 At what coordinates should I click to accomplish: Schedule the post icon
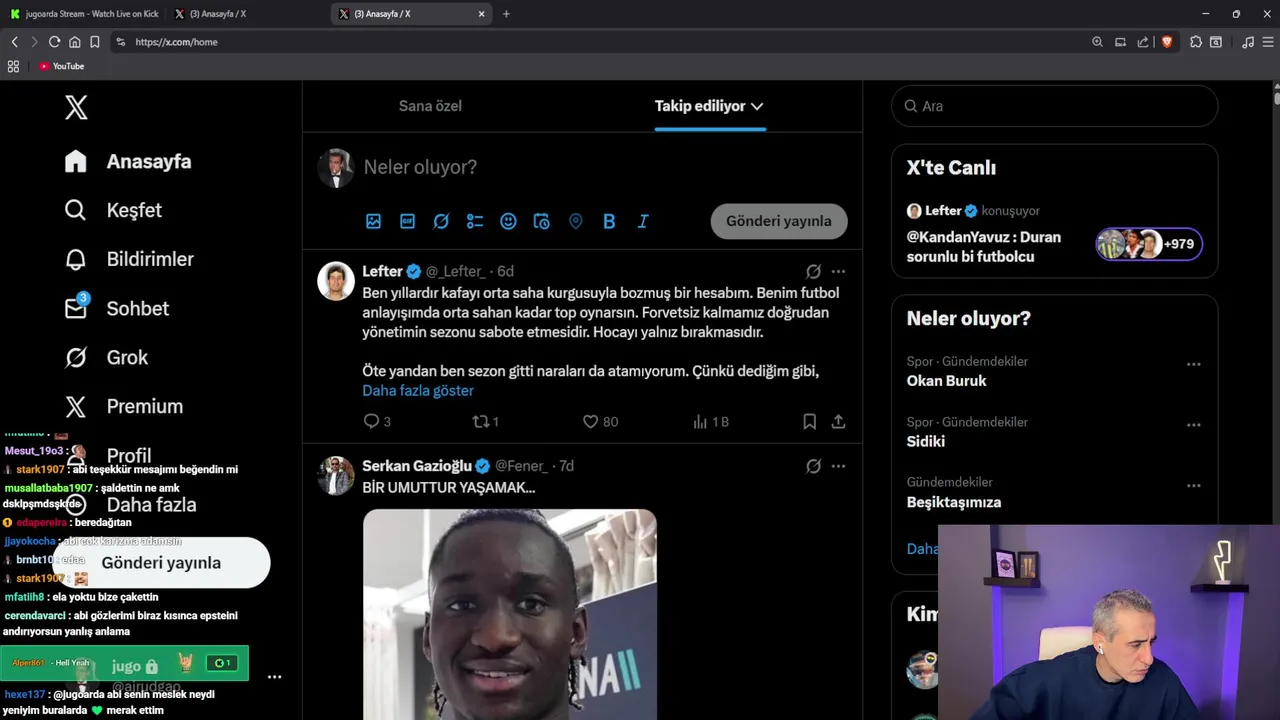coord(542,221)
